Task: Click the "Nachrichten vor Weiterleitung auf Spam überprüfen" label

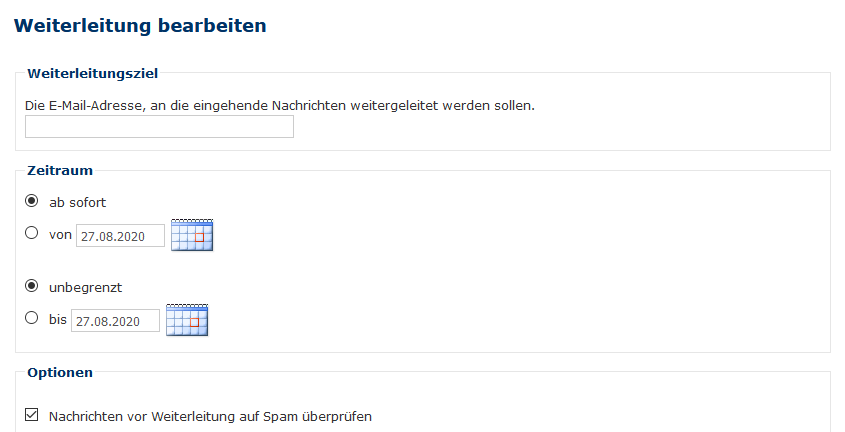Action: [210, 416]
